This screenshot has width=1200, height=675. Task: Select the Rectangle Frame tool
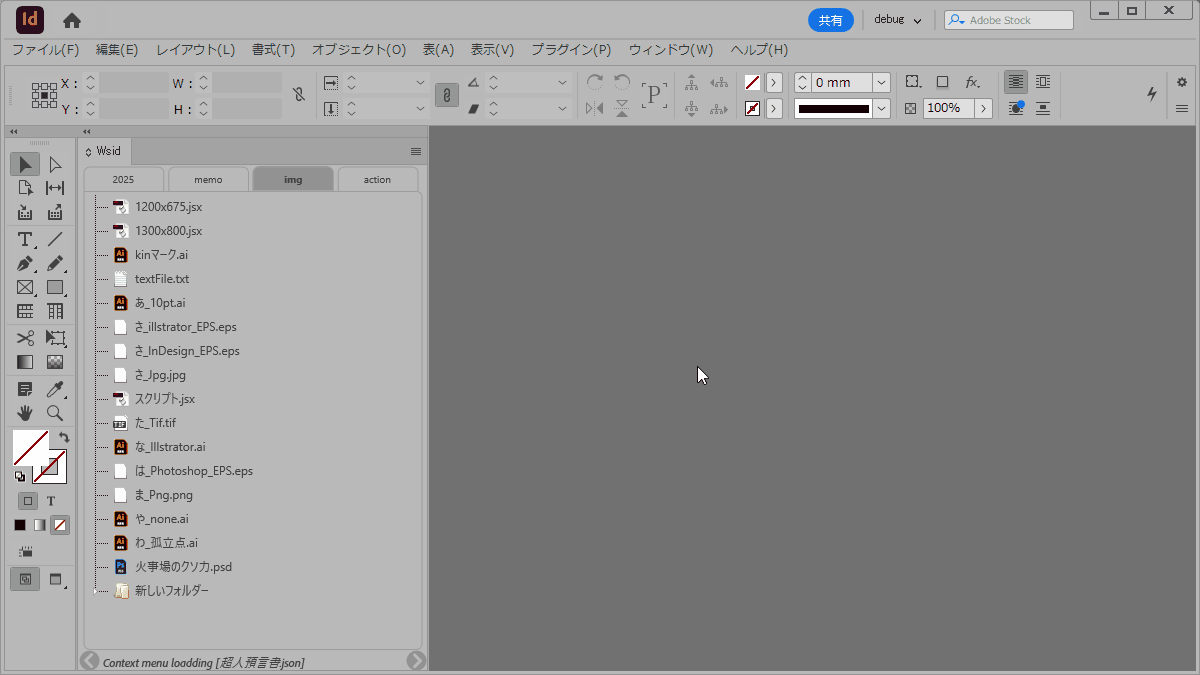click(x=25, y=288)
